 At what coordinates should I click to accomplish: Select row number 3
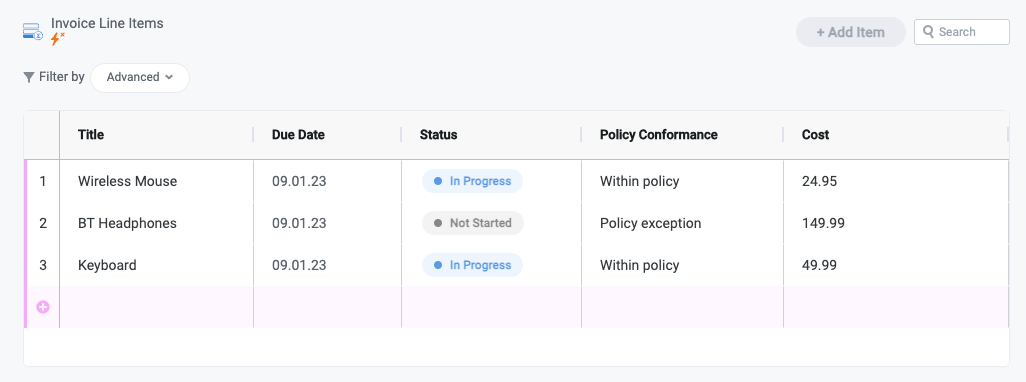(43, 265)
